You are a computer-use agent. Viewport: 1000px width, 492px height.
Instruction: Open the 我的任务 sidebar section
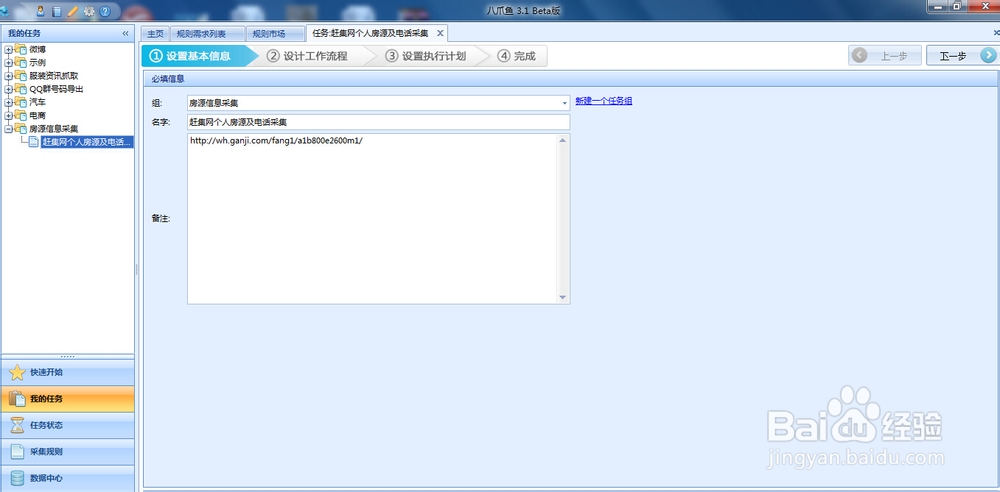coord(68,399)
